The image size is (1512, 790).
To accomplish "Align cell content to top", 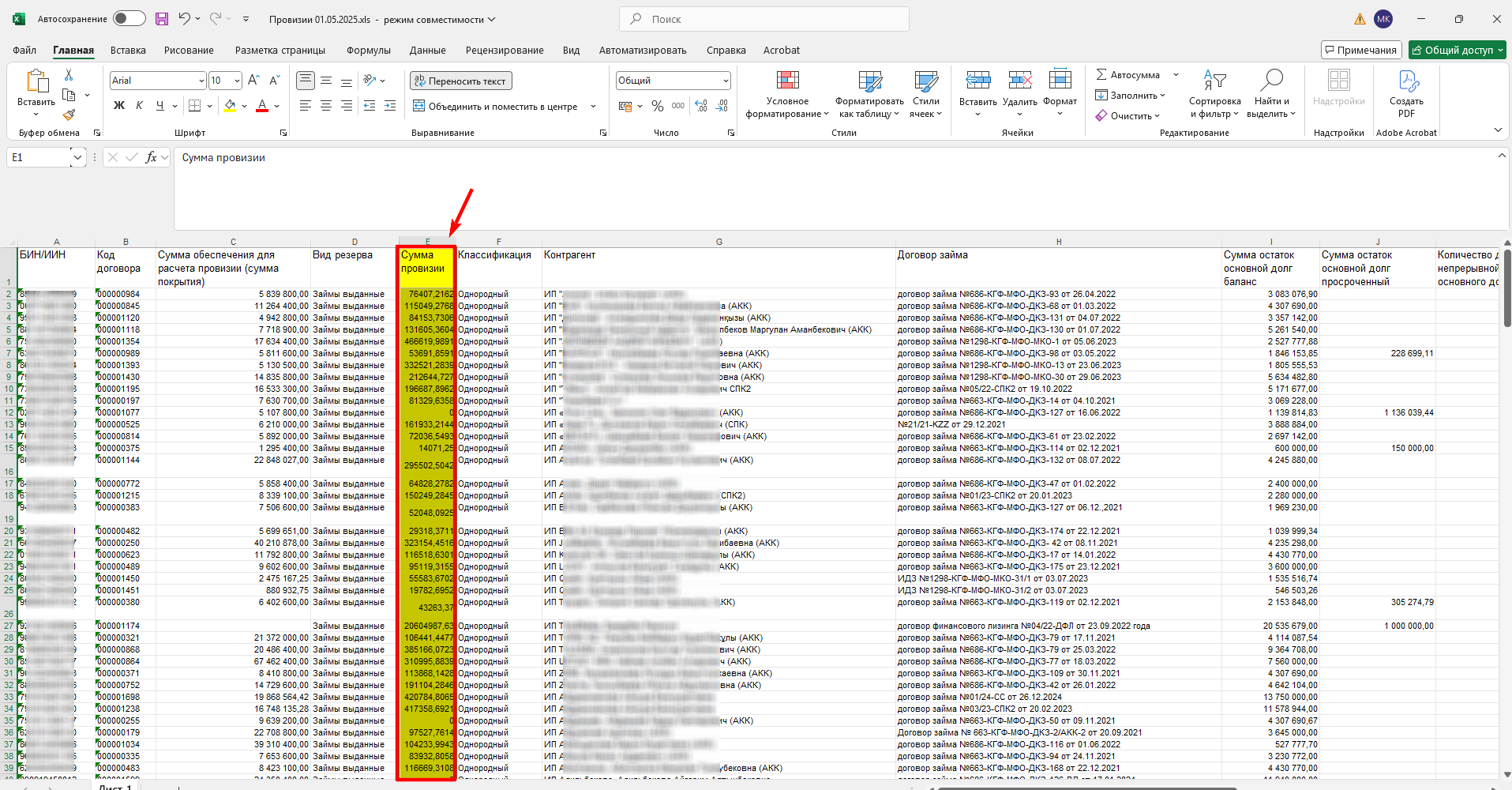I will [306, 81].
